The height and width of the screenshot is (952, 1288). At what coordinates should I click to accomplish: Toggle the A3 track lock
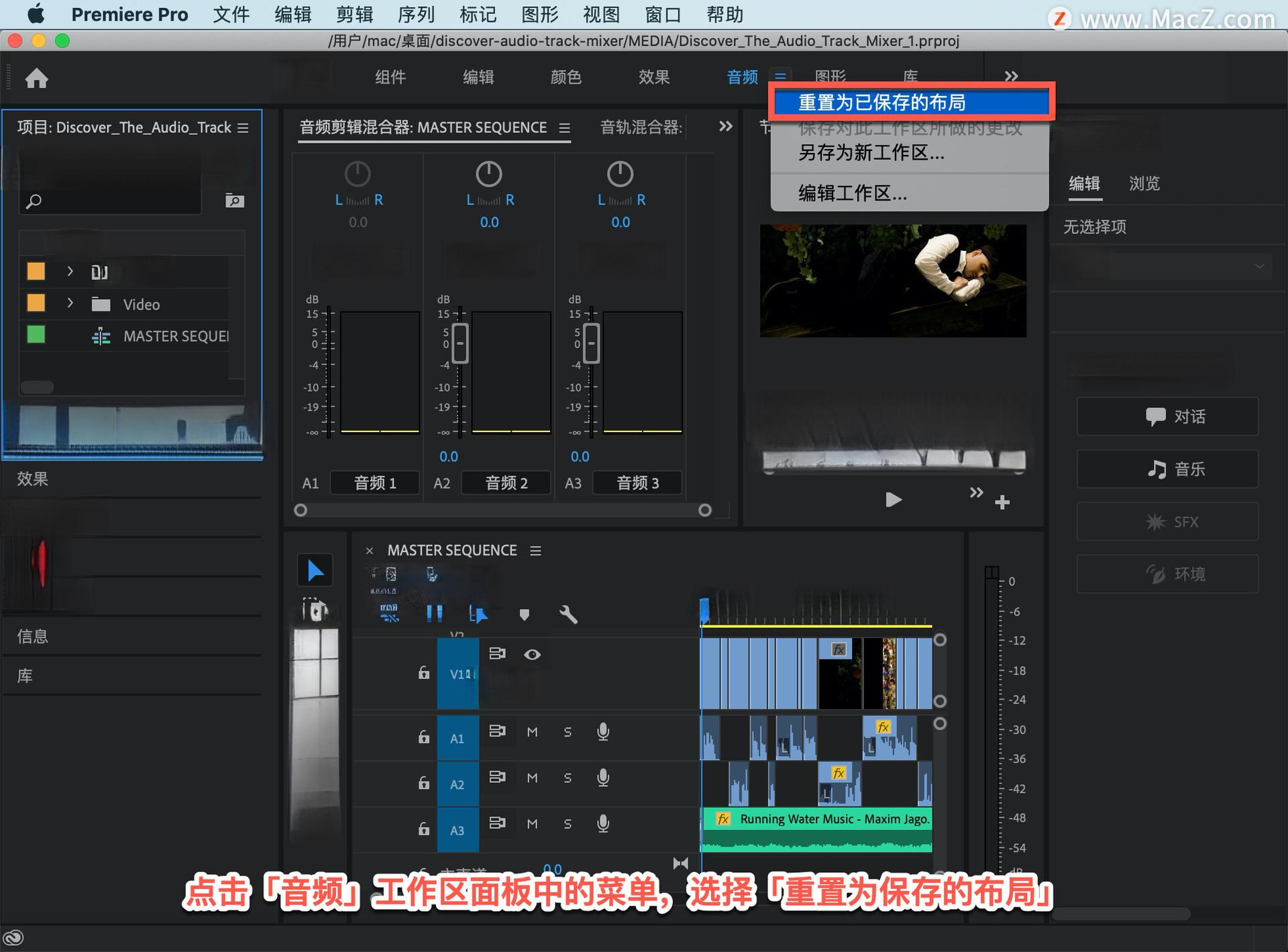coord(424,829)
